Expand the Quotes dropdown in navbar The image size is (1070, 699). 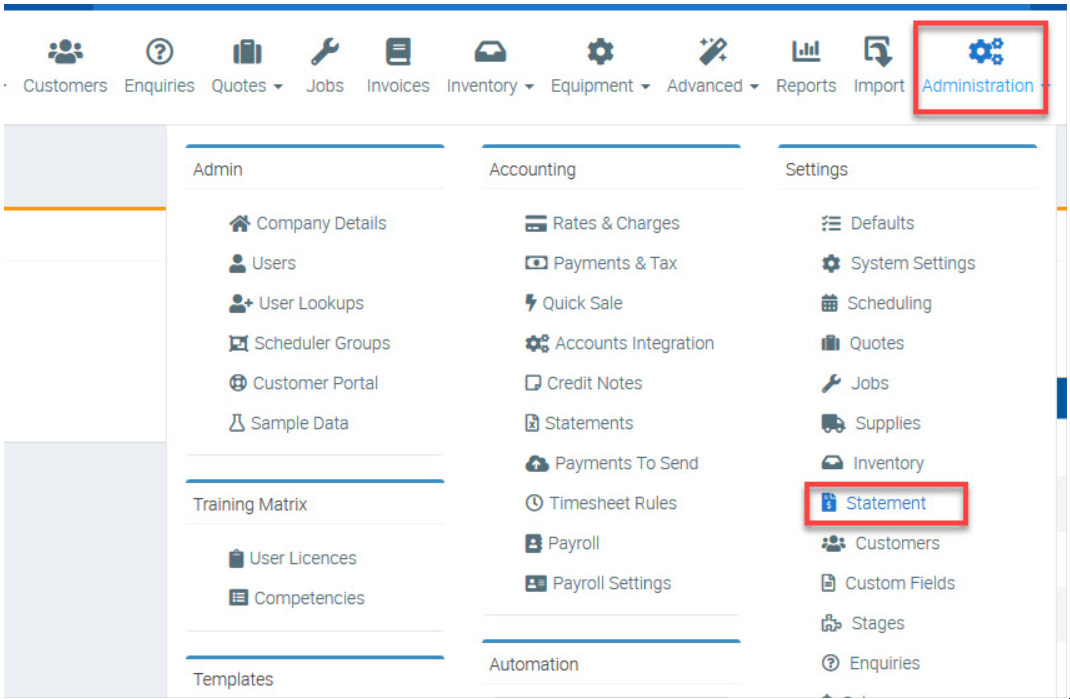click(x=247, y=86)
